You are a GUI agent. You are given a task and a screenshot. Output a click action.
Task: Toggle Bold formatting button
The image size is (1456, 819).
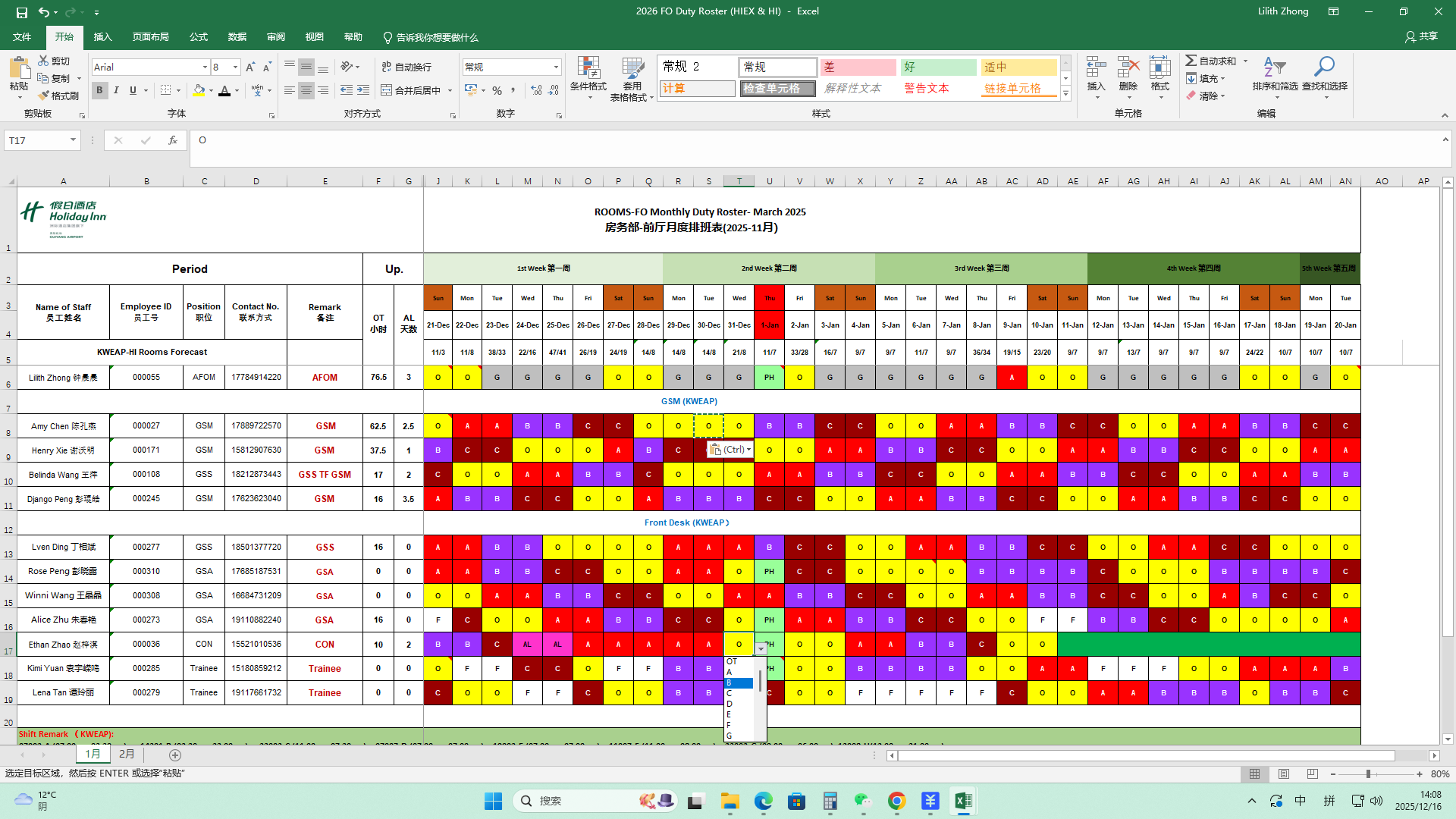pyautogui.click(x=99, y=90)
